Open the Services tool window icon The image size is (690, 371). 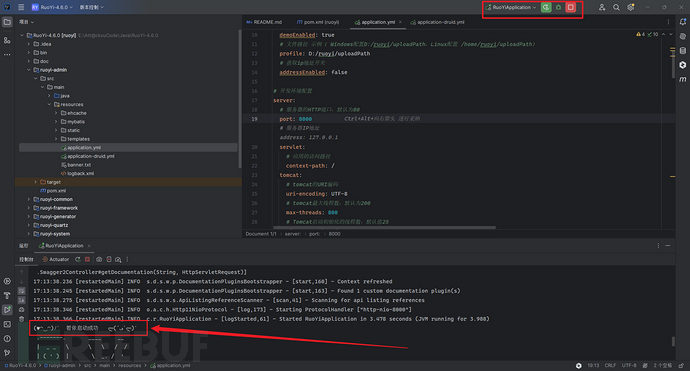(7, 281)
